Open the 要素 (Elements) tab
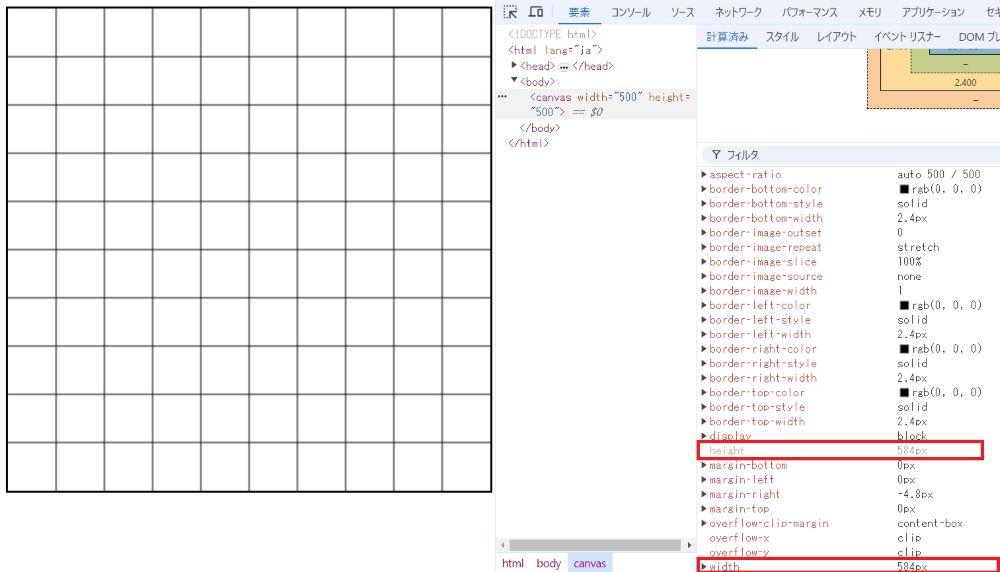Screen dimensions: 1000x572 click(x=579, y=12)
